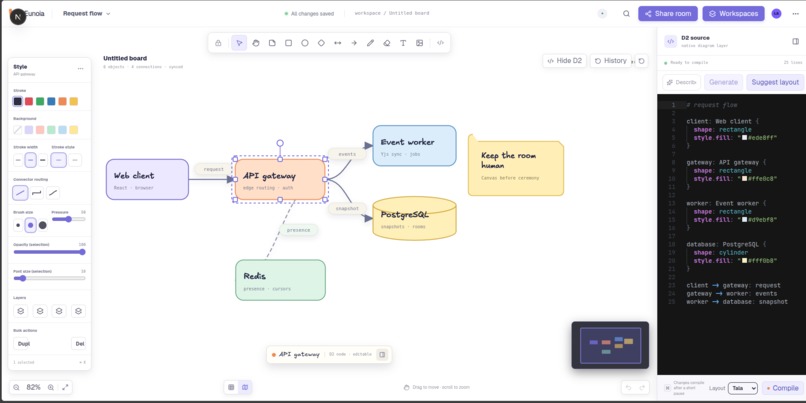Select the Redis node
The width and height of the screenshot is (806, 403).
280,280
